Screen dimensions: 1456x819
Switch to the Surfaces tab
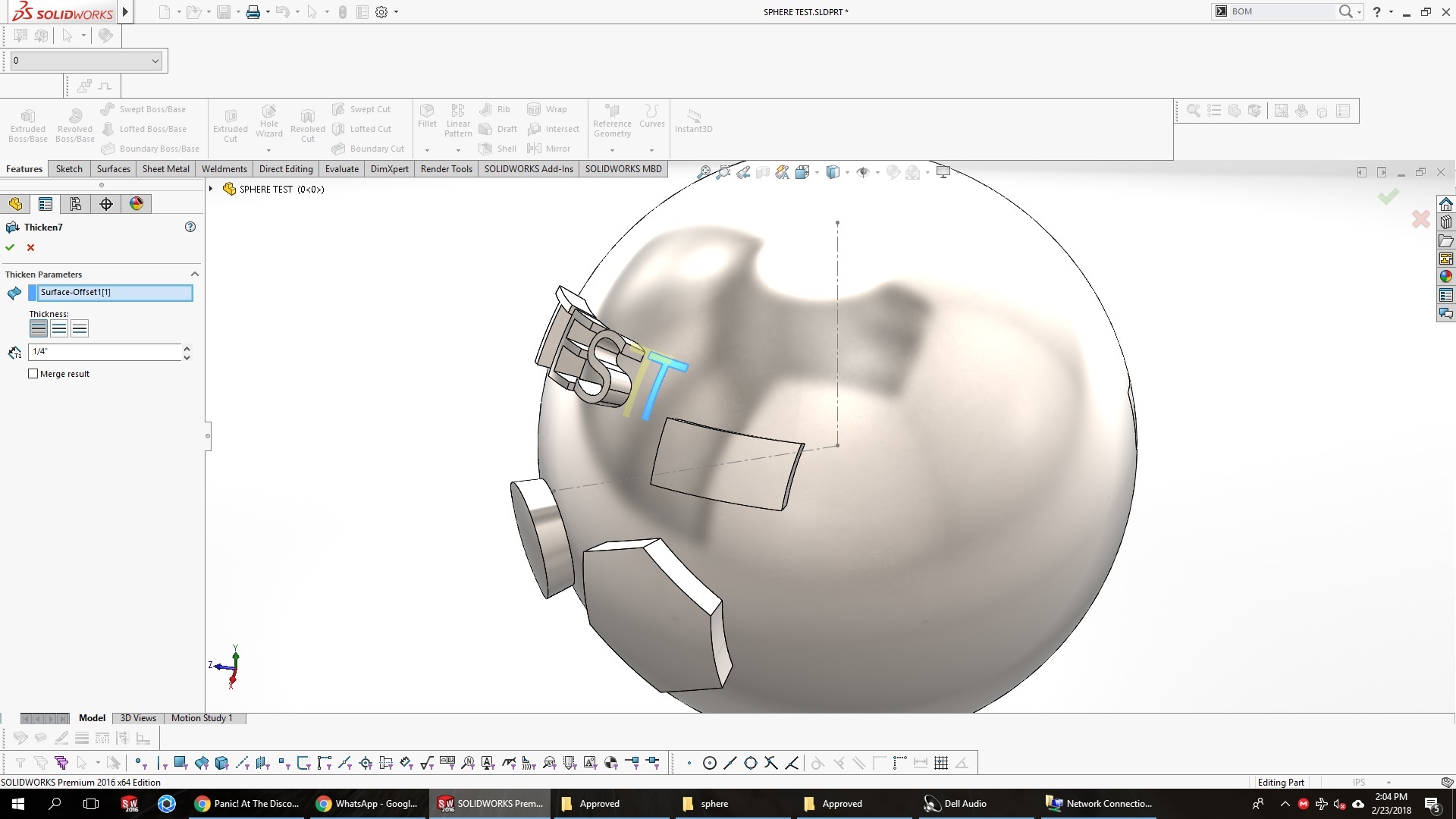[113, 169]
